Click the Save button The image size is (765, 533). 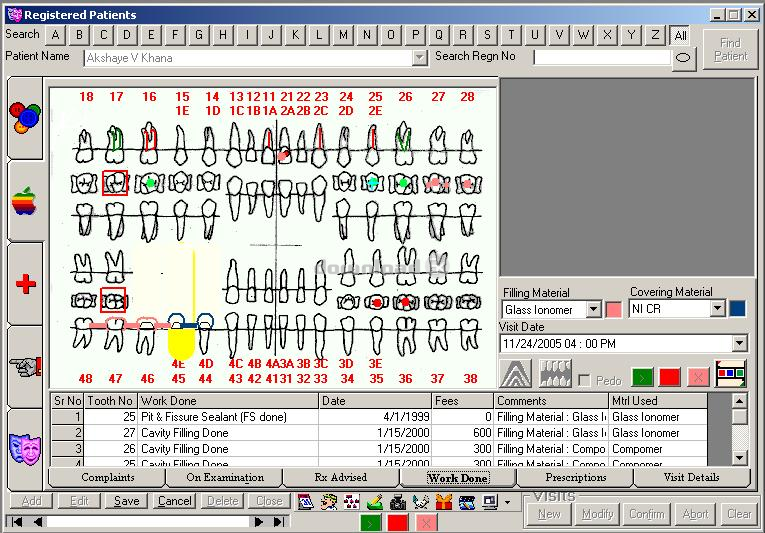126,501
